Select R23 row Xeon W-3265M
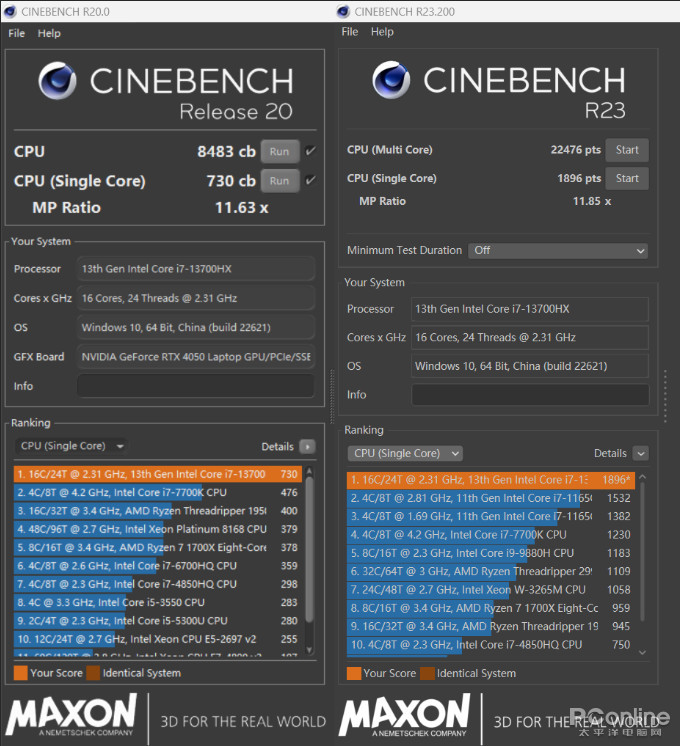680x746 pixels. (x=491, y=590)
